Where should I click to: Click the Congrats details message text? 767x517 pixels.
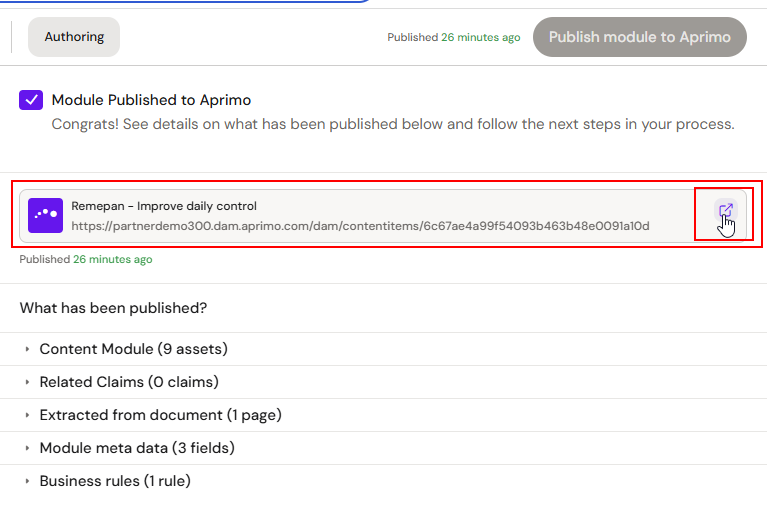(393, 124)
